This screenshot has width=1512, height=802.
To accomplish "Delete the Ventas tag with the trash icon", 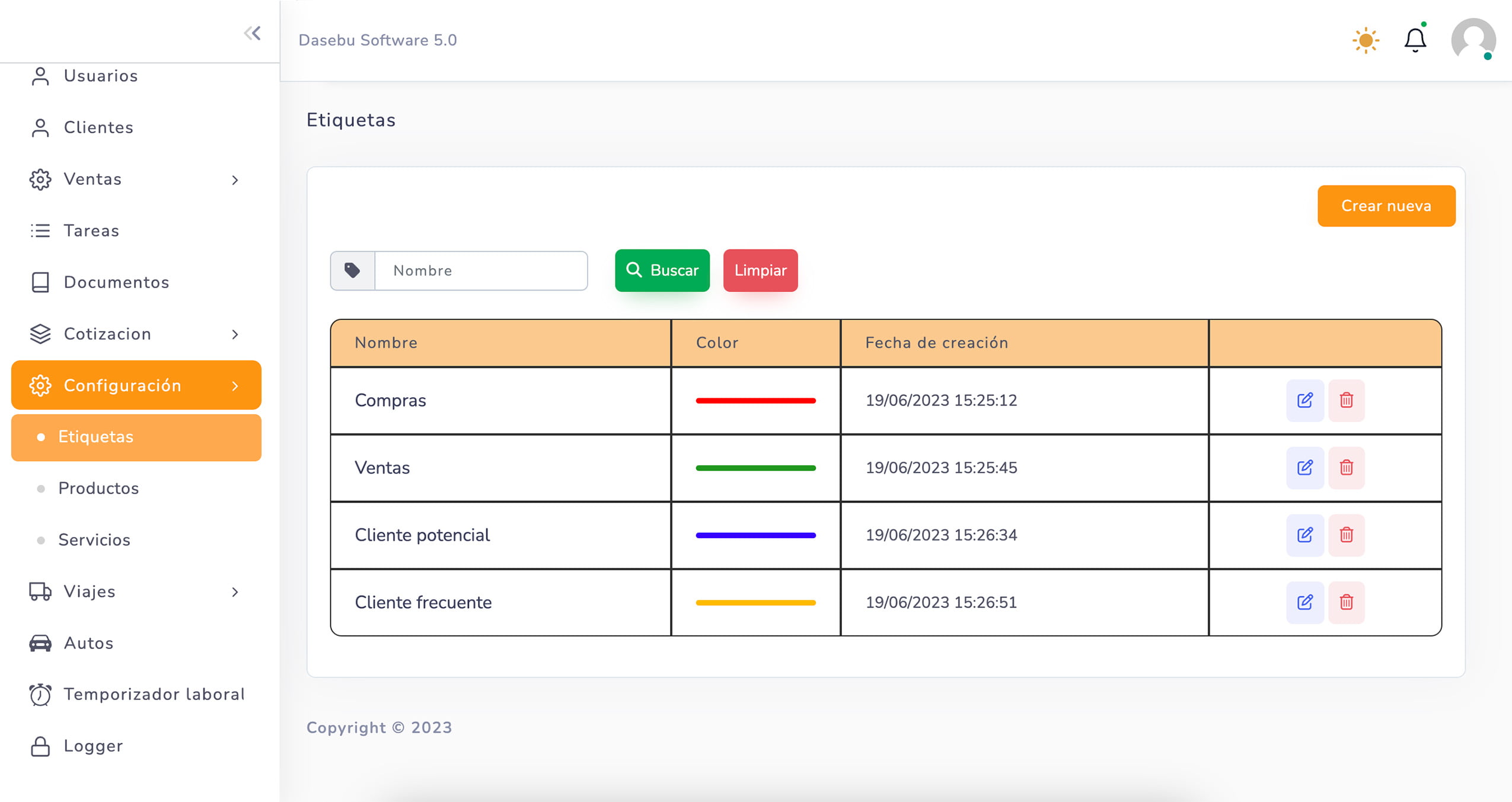I will click(1346, 468).
